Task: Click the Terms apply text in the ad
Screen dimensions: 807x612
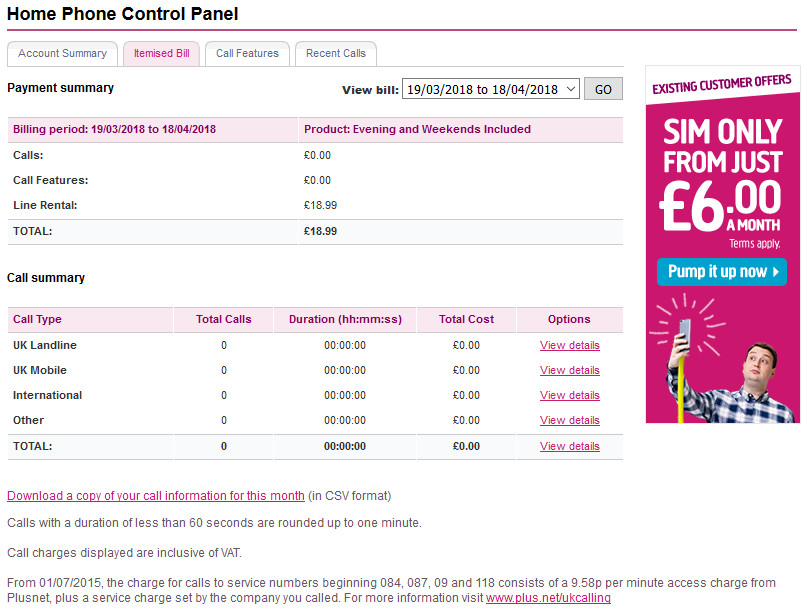Action: (754, 243)
